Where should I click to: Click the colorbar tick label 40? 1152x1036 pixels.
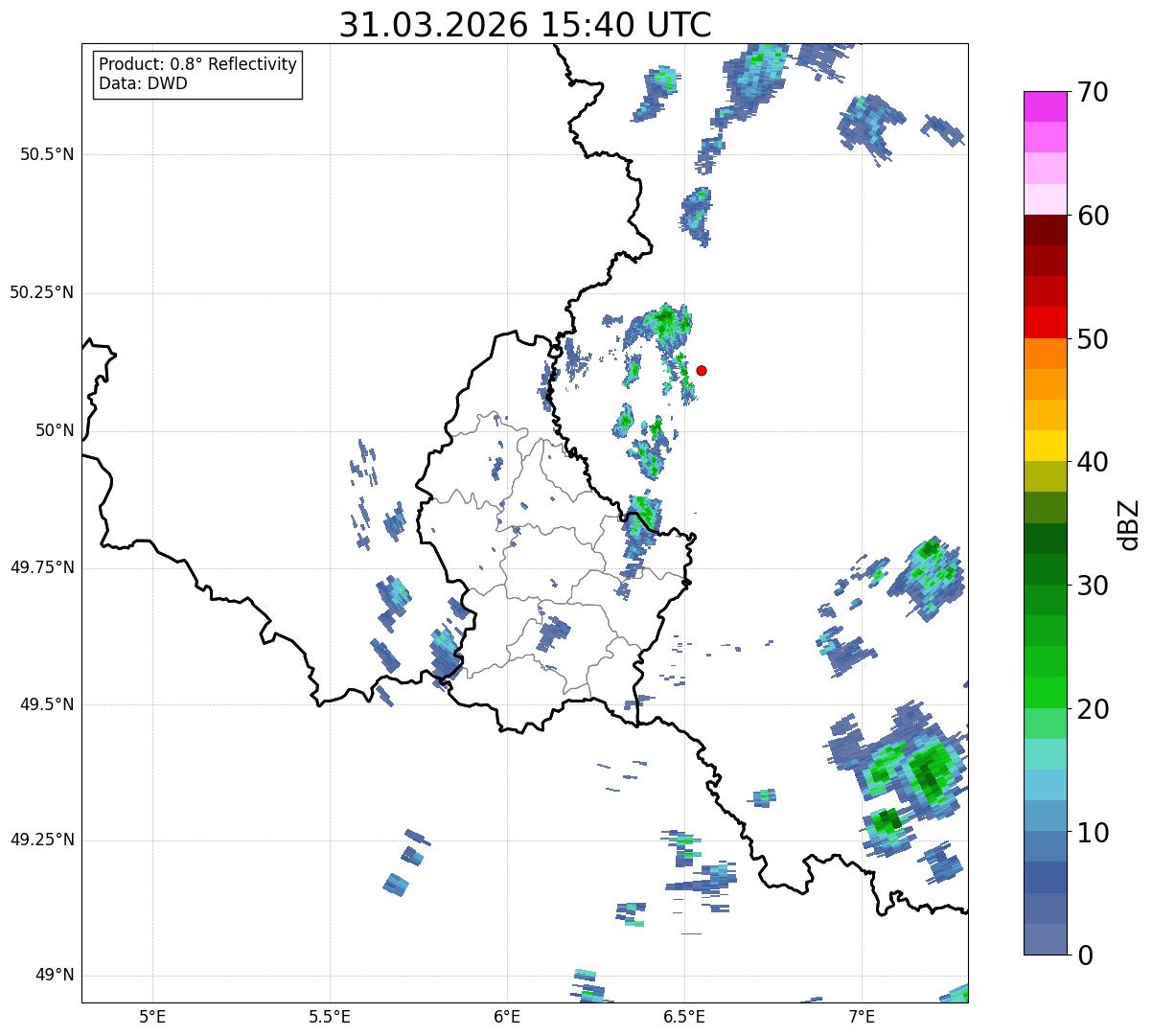(1093, 462)
